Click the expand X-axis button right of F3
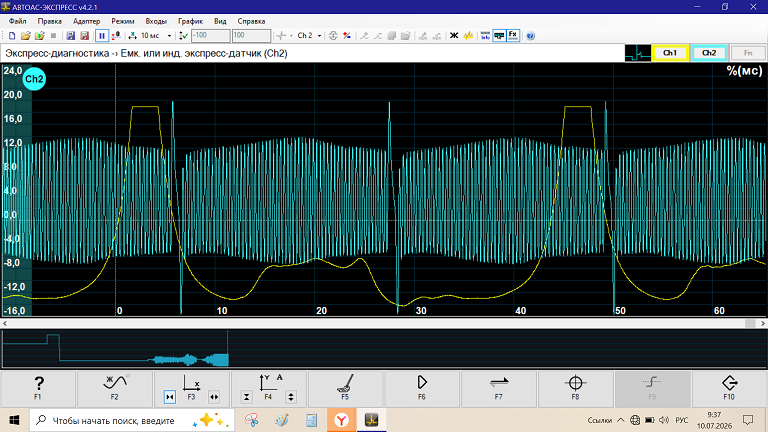 [x=214, y=397]
